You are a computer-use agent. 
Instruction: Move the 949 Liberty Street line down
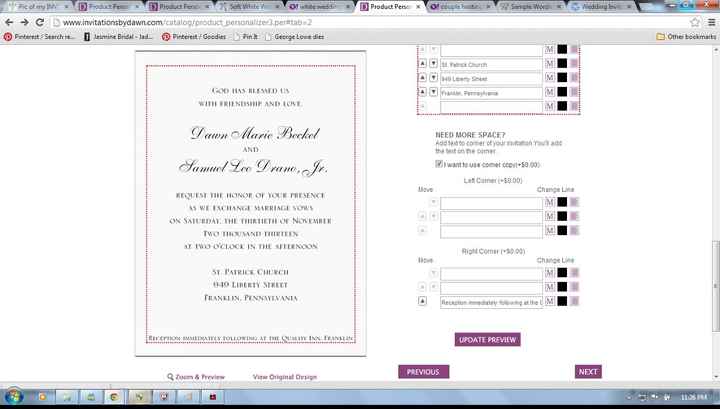coord(433,78)
